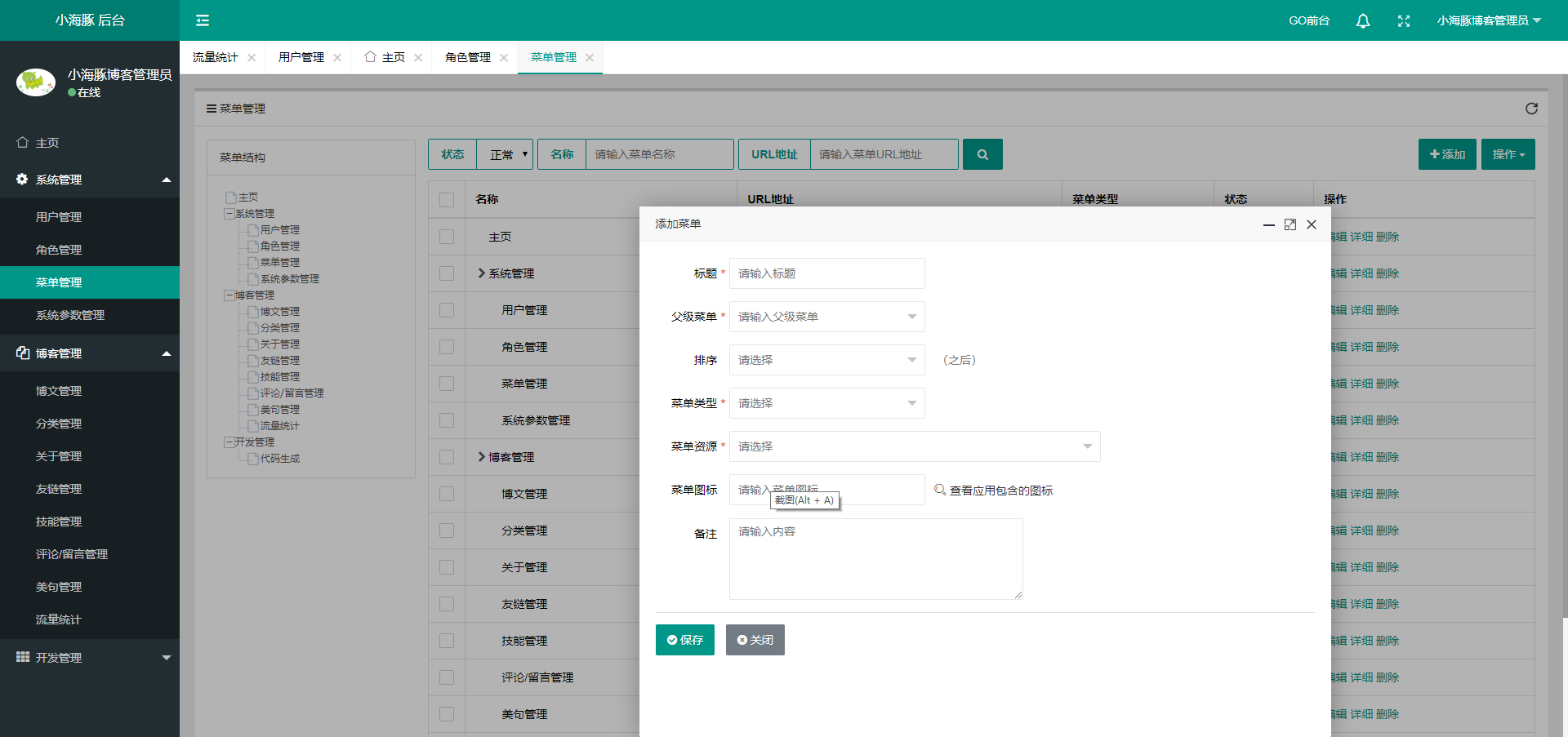Viewport: 1568px width, 737px height.
Task: Minimize the 添加菜单 dialog
Action: tap(1269, 224)
